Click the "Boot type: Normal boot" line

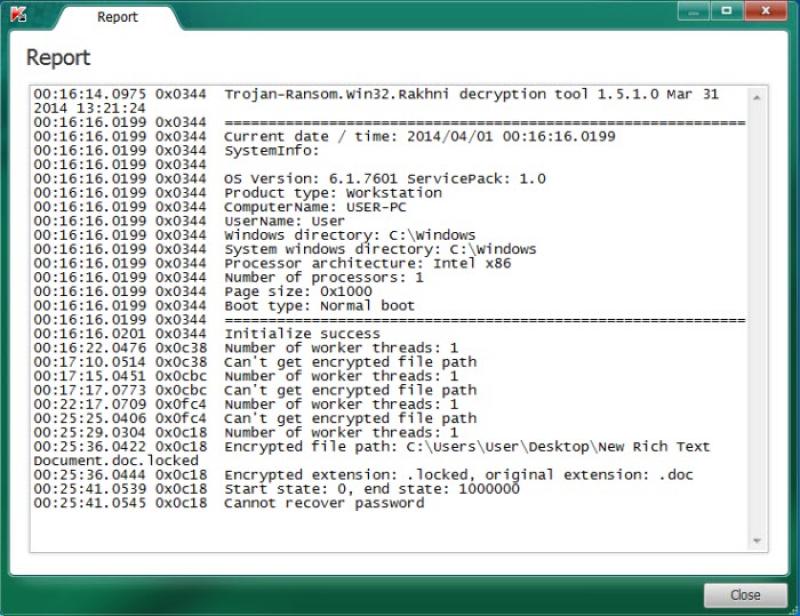[224, 306]
